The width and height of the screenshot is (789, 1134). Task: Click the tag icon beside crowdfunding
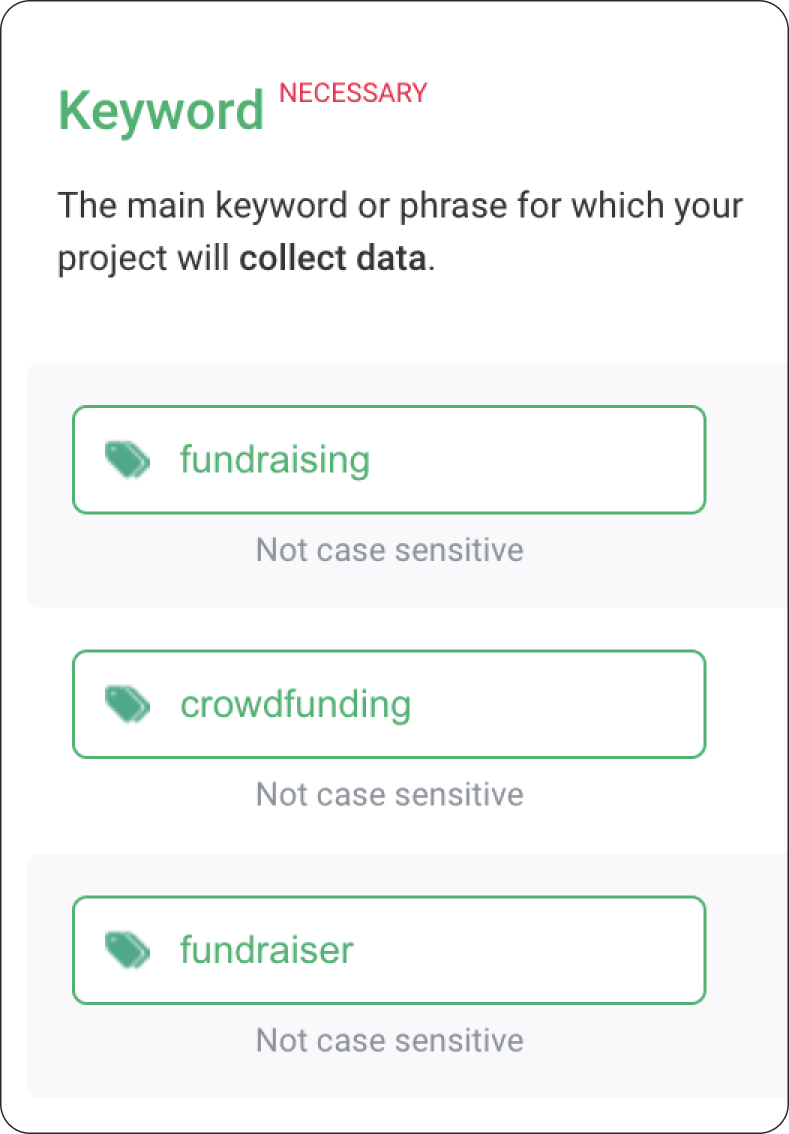point(128,704)
